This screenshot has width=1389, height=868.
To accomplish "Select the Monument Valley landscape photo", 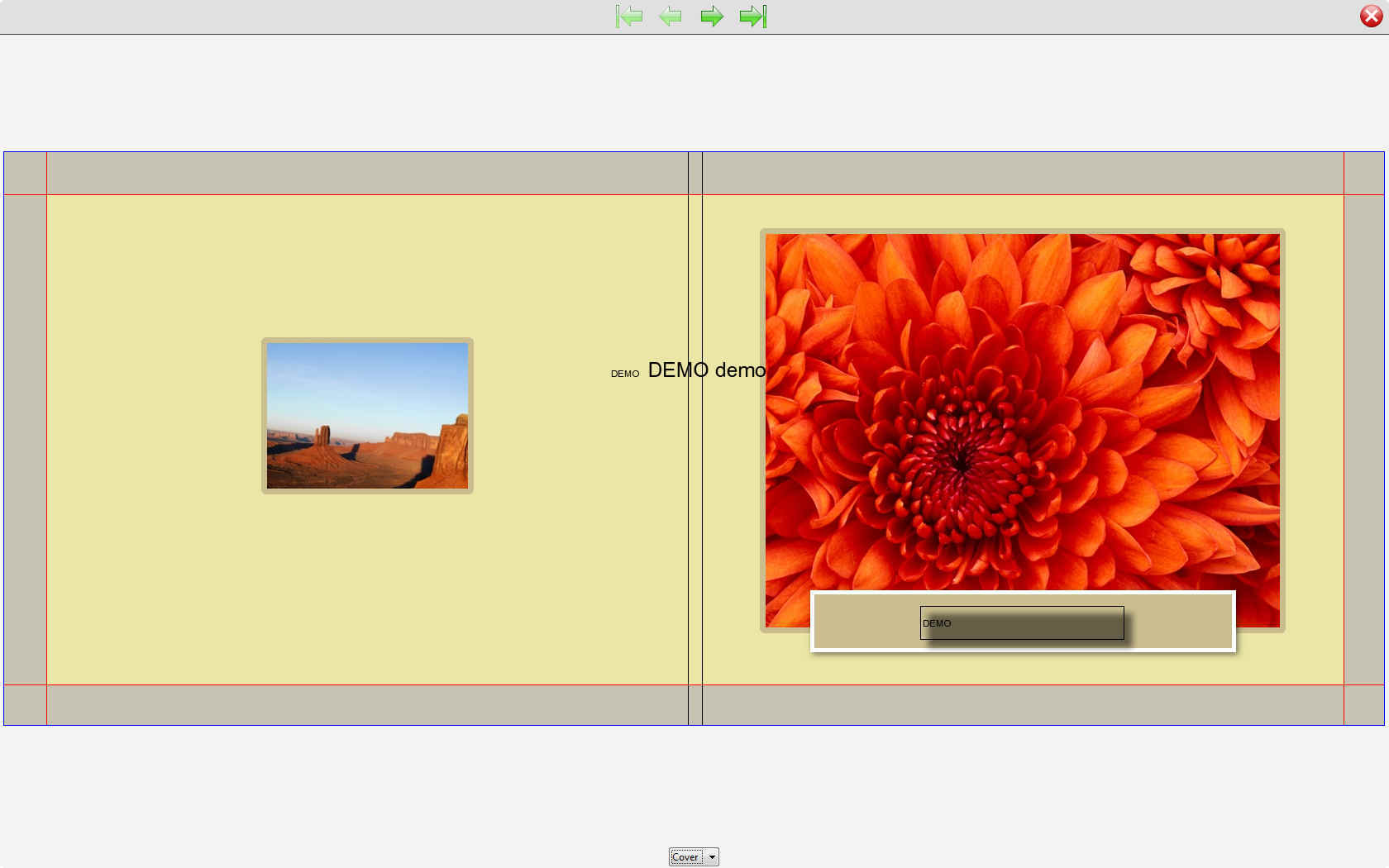I will tap(367, 415).
